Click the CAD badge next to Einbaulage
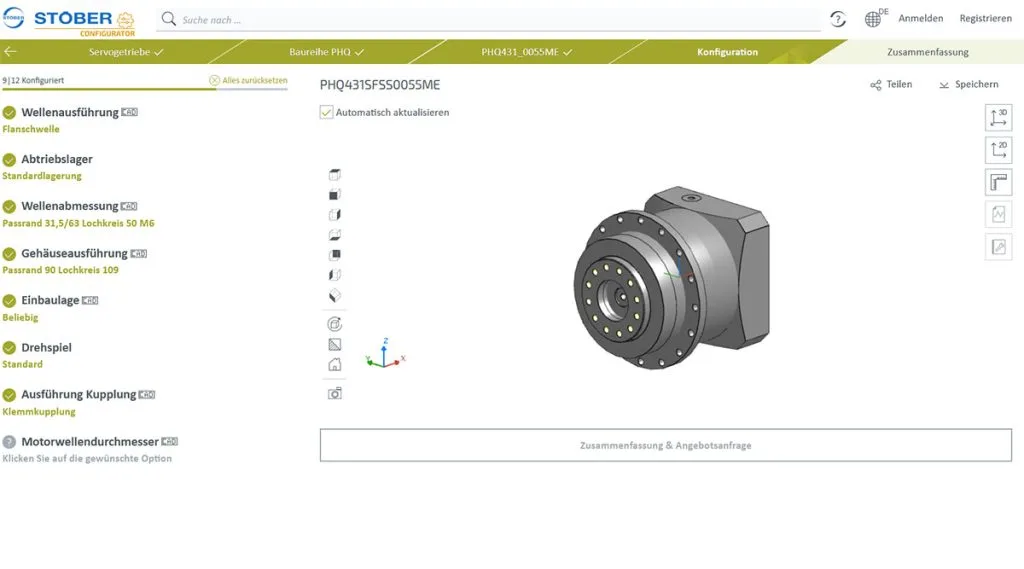1024x569 pixels. 90,301
